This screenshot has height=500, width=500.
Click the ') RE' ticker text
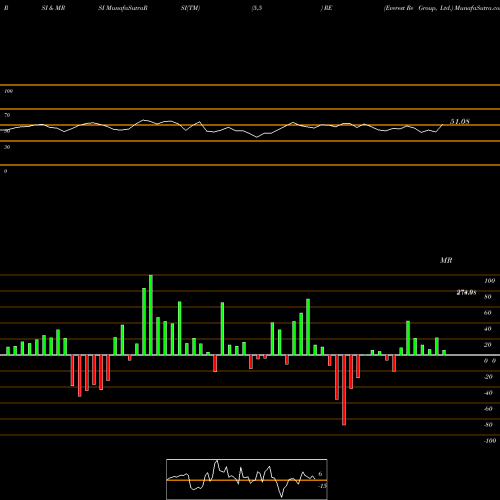click(327, 8)
